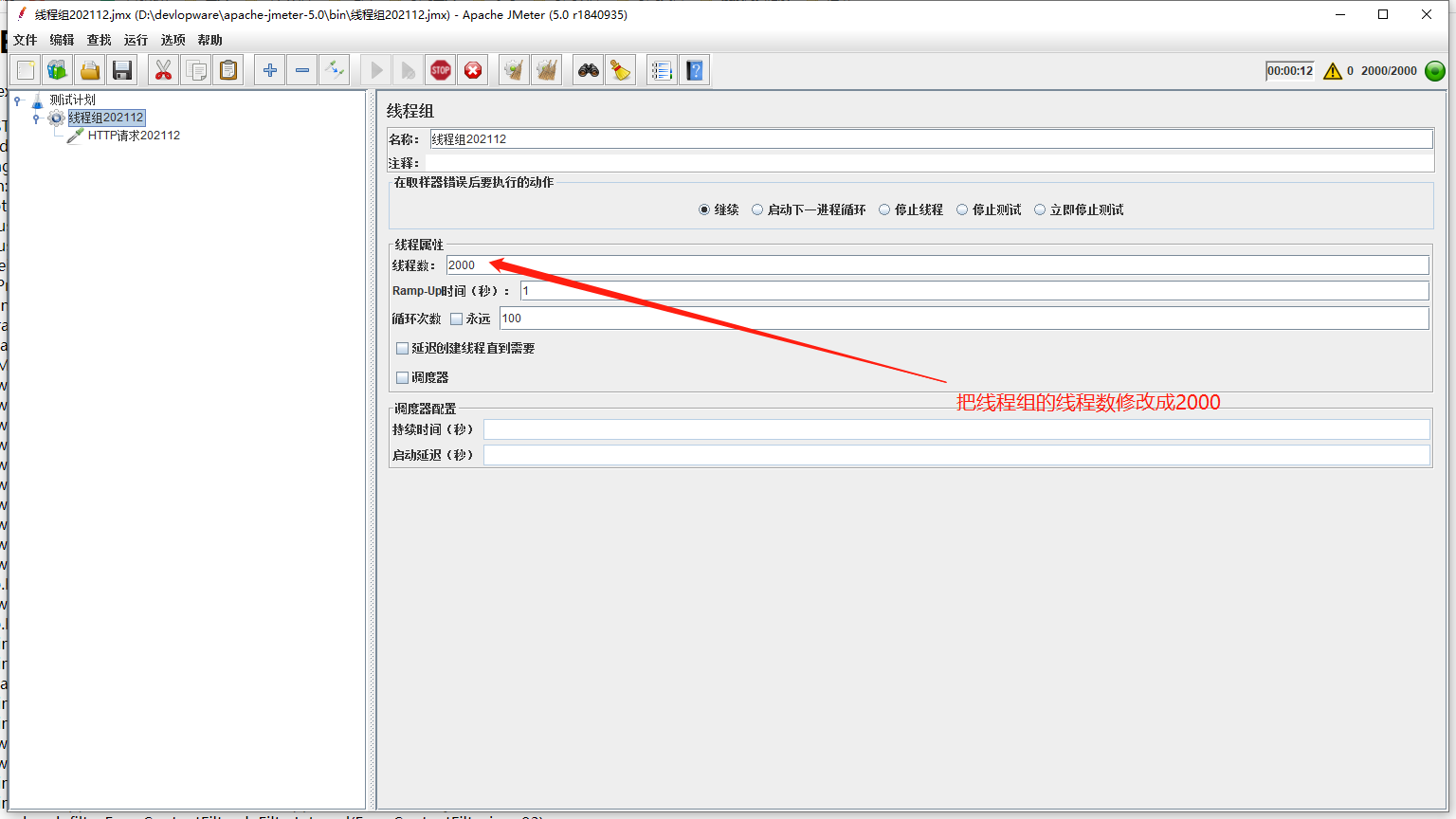This screenshot has height=819, width=1456.
Task: Collapse the 线程组202112 tree node handle
Action: coord(36,118)
